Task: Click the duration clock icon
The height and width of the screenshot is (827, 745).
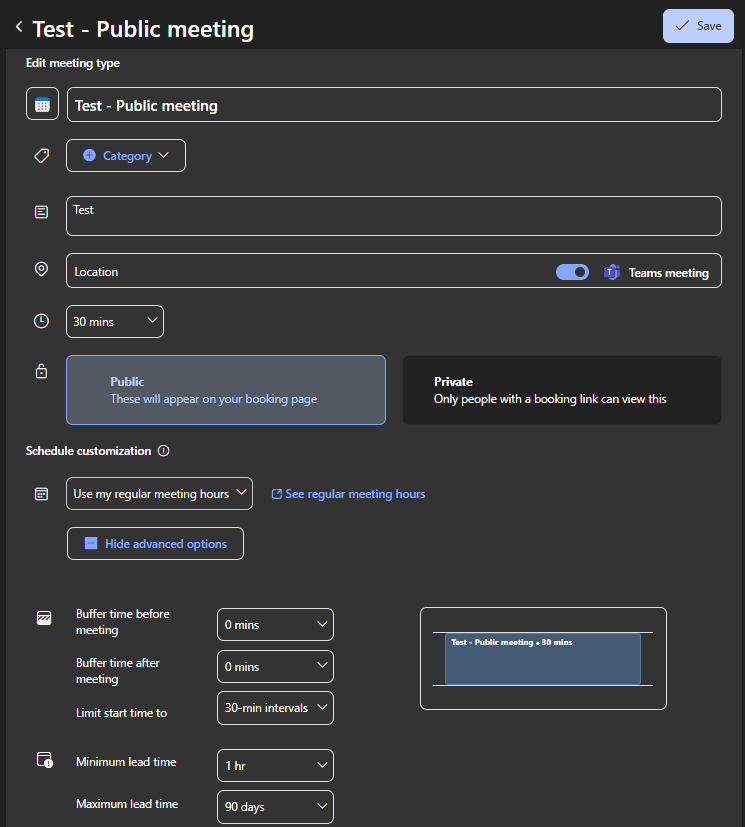Action: 41,321
